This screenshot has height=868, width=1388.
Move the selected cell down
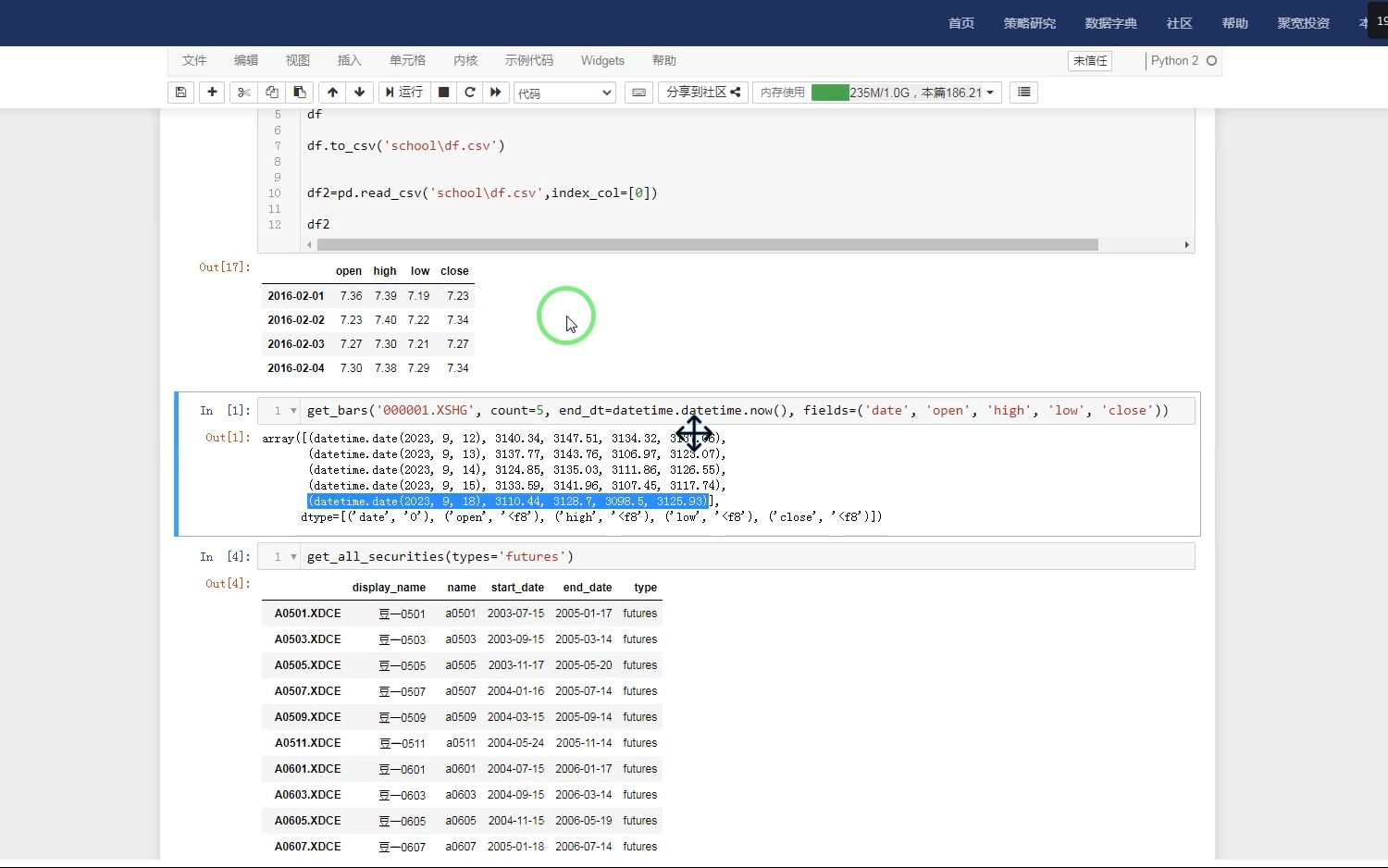[360, 93]
